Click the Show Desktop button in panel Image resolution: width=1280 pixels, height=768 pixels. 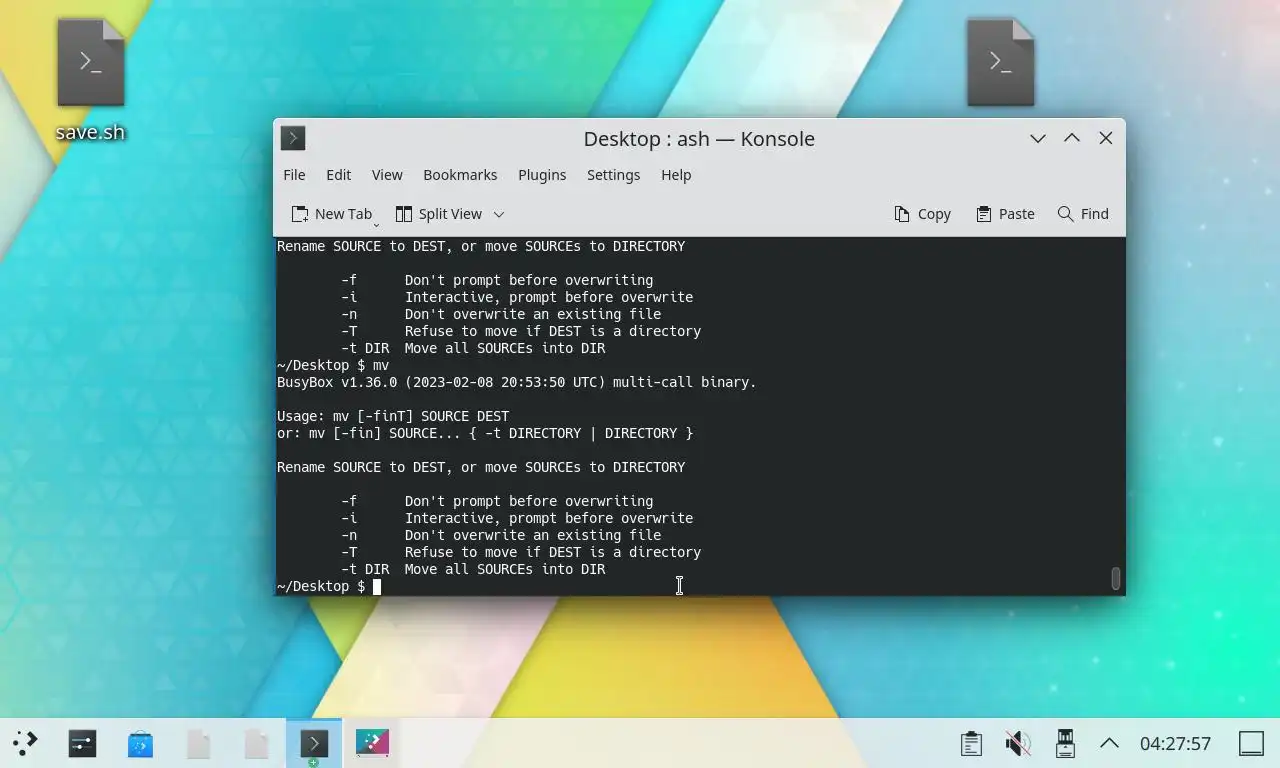pos(1251,743)
